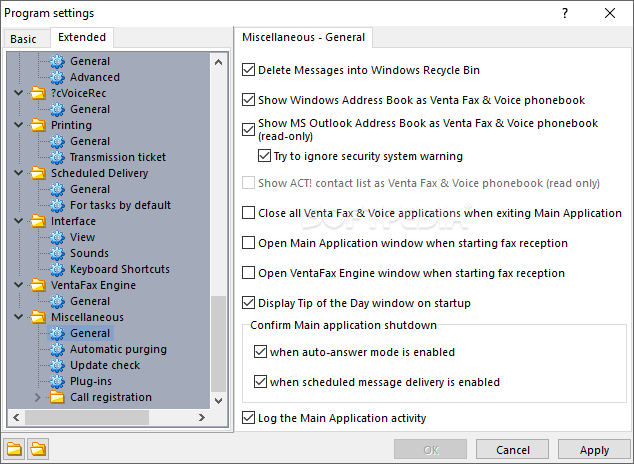The width and height of the screenshot is (634, 464).
Task: Click the help question mark in title bar
Action: (x=565, y=13)
